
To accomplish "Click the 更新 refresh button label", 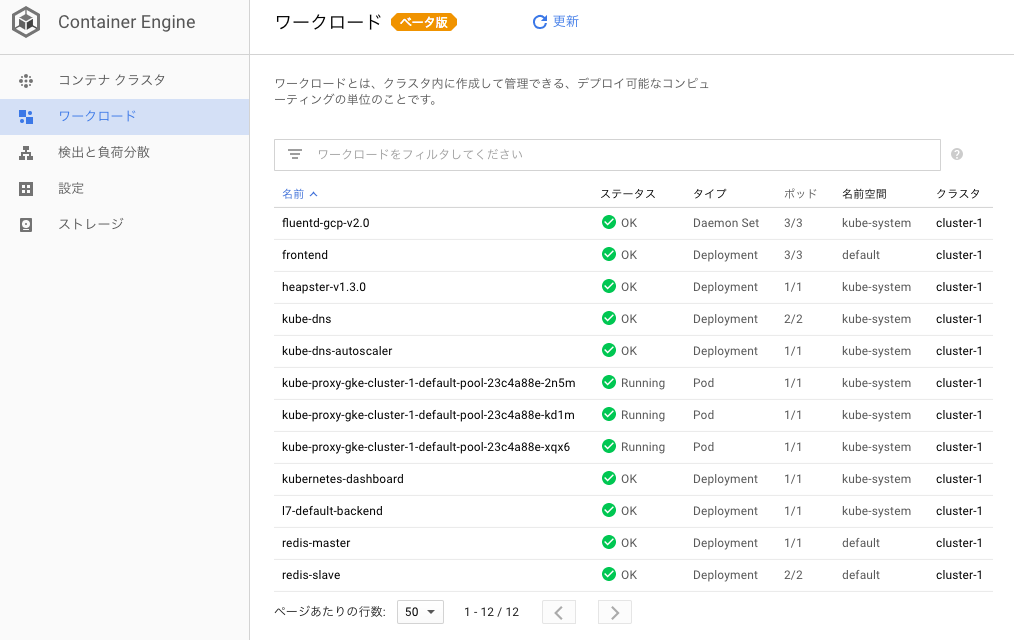I will (566, 22).
